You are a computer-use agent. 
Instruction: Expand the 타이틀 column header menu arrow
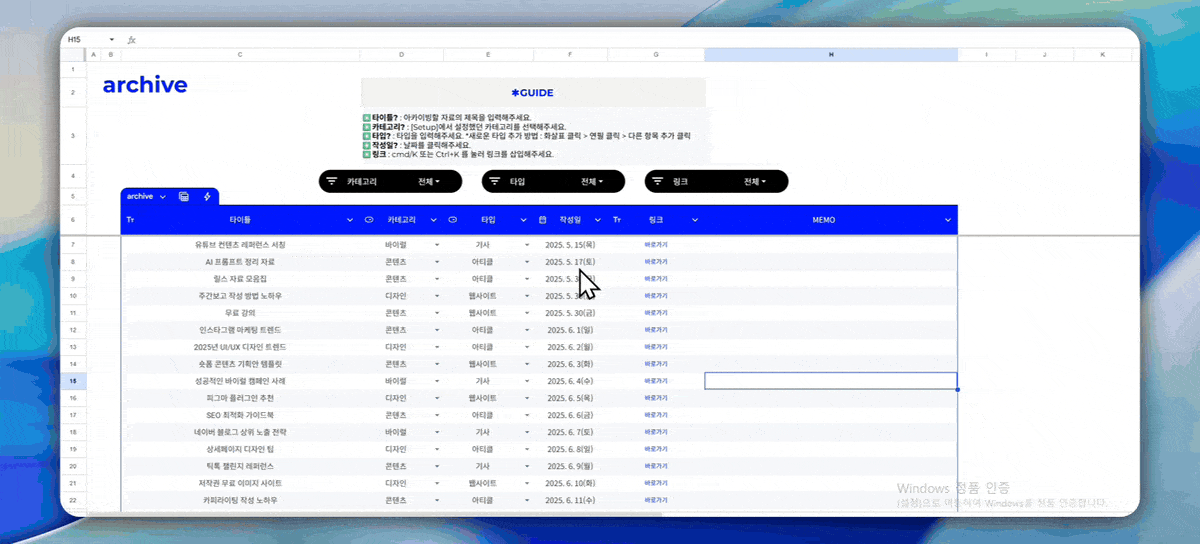coord(350,219)
